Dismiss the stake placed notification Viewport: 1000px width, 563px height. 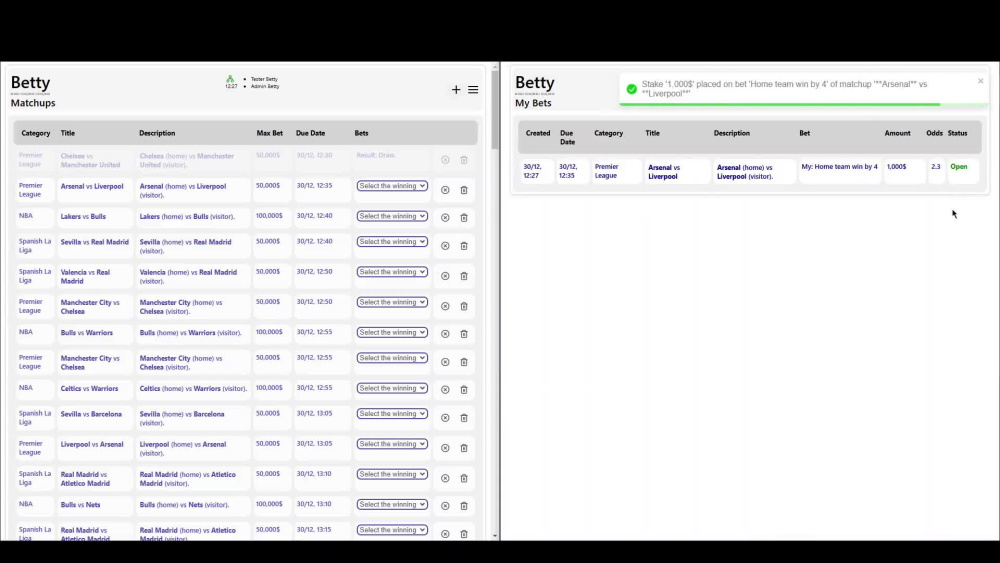[980, 81]
